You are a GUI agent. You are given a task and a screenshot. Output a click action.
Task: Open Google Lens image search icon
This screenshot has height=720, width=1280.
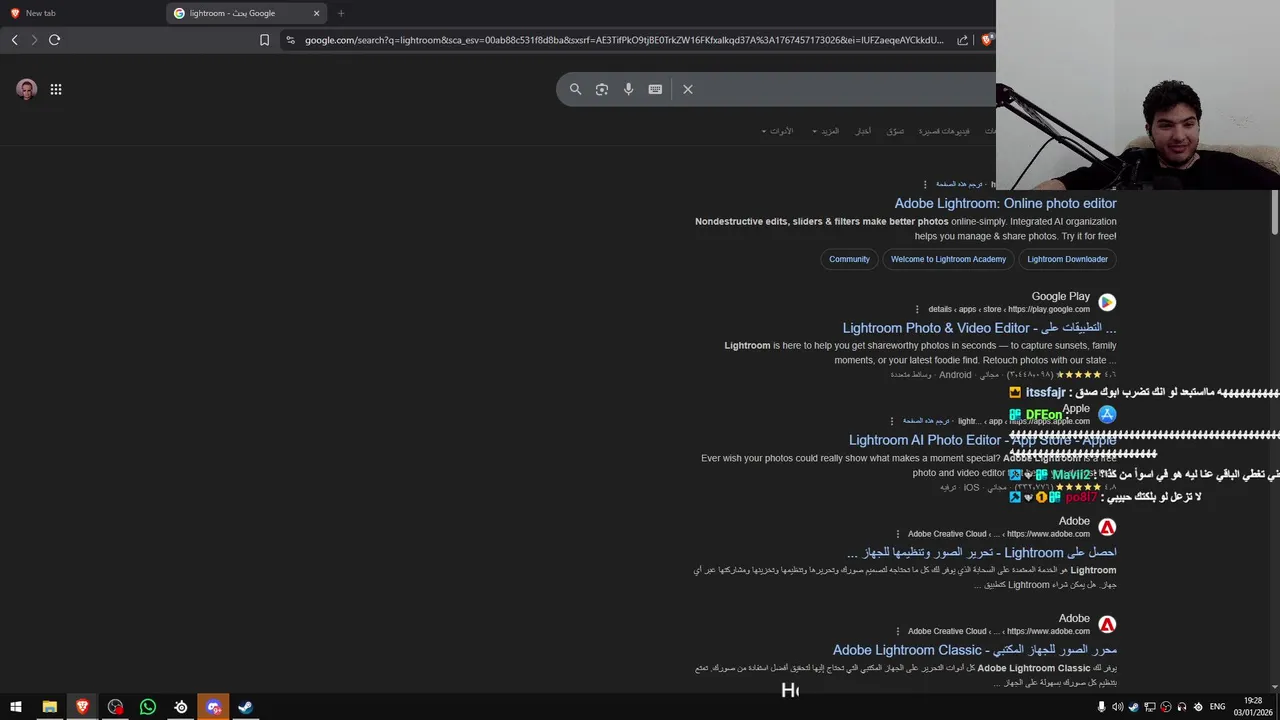(x=602, y=89)
